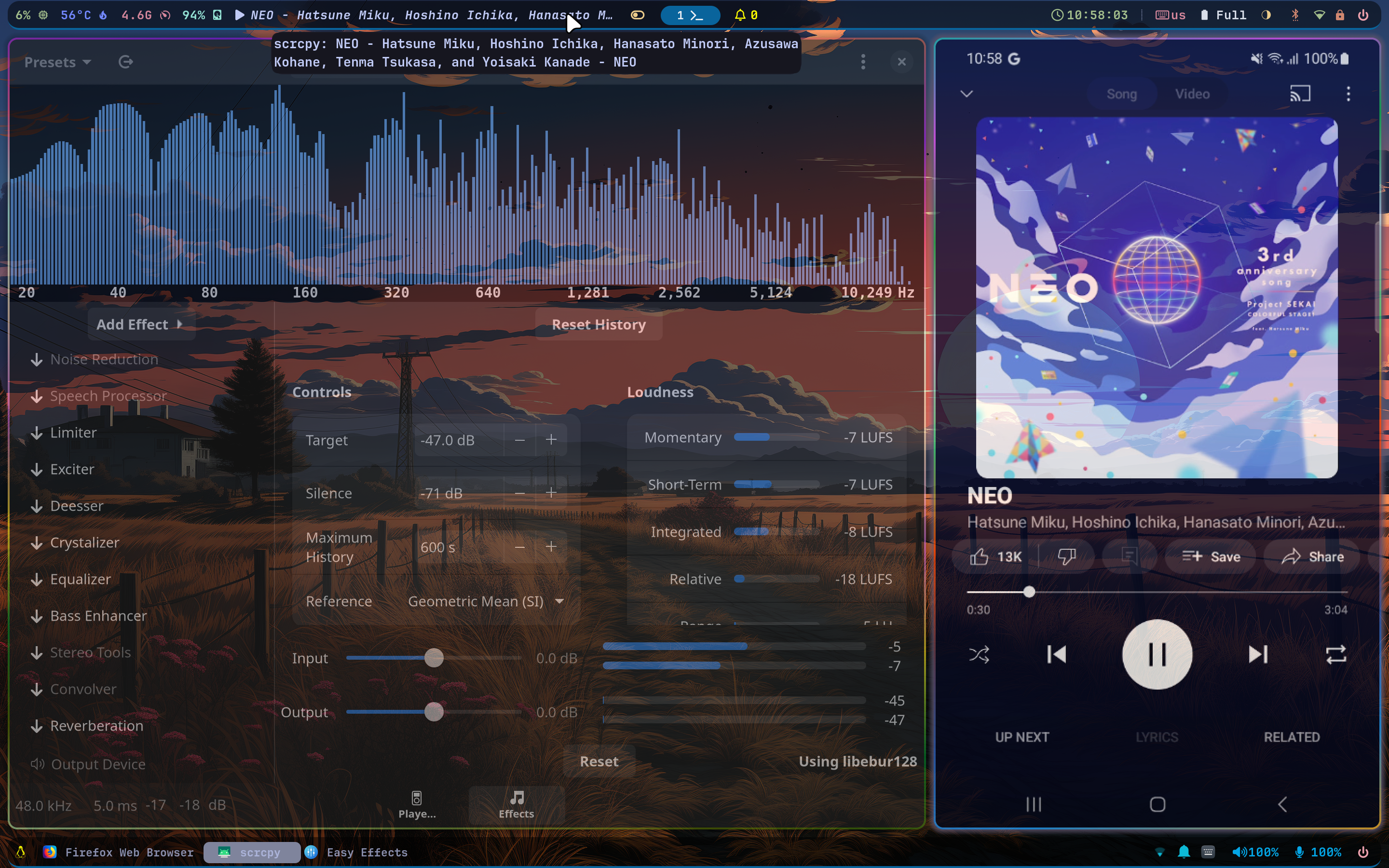The height and width of the screenshot is (868, 1389).
Task: Increase the Target value with plus
Action: (x=551, y=440)
